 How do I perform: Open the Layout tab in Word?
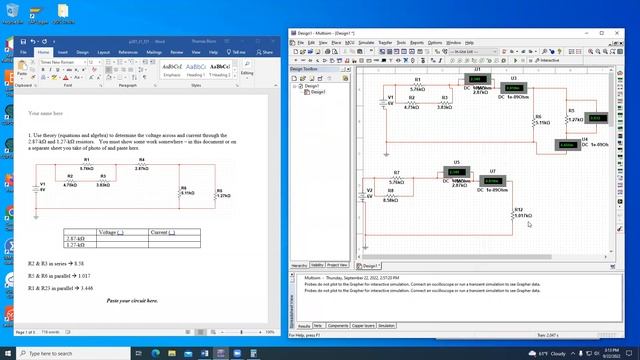point(103,52)
